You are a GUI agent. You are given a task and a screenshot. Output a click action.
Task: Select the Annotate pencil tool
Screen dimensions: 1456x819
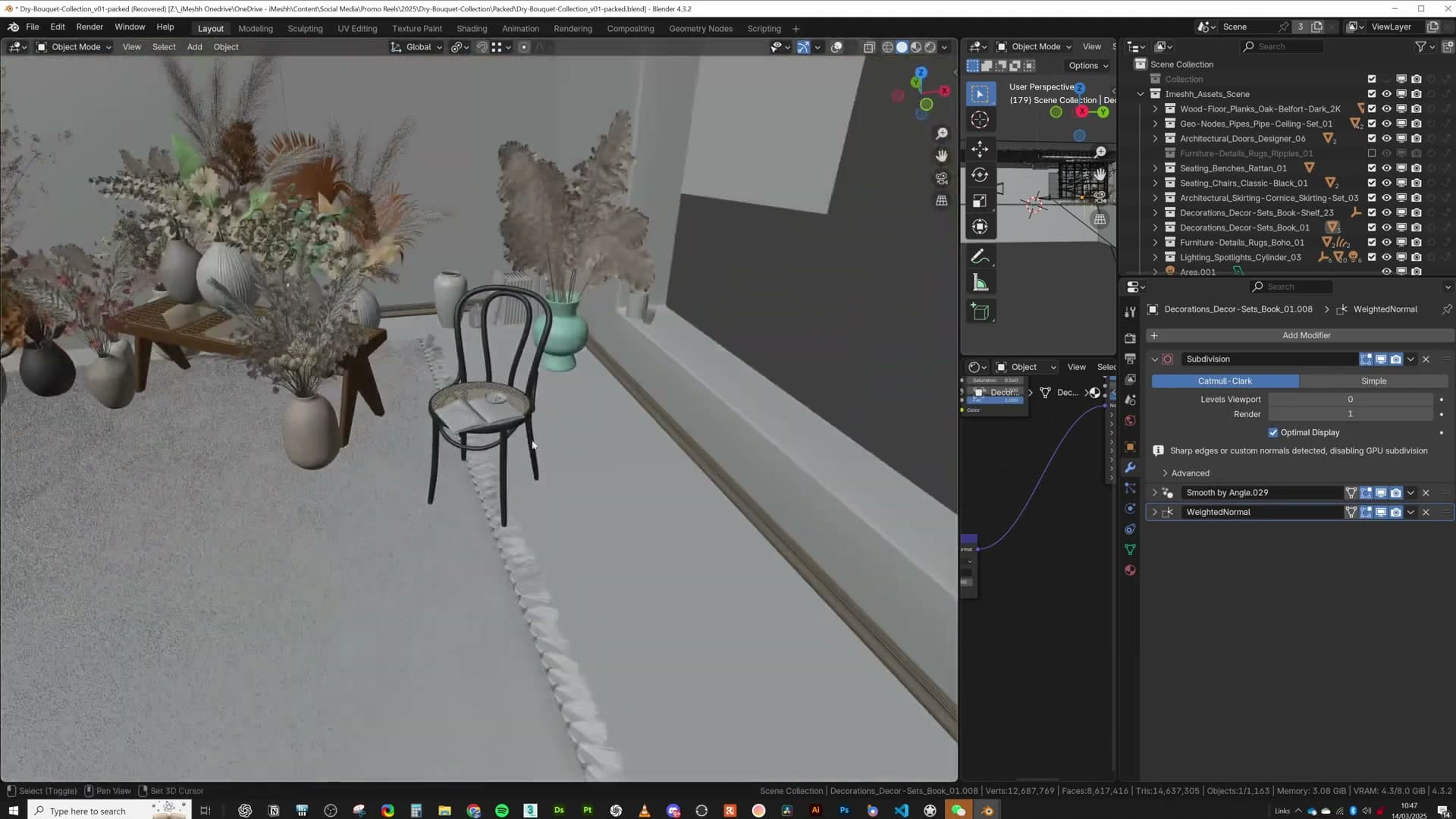(x=980, y=256)
